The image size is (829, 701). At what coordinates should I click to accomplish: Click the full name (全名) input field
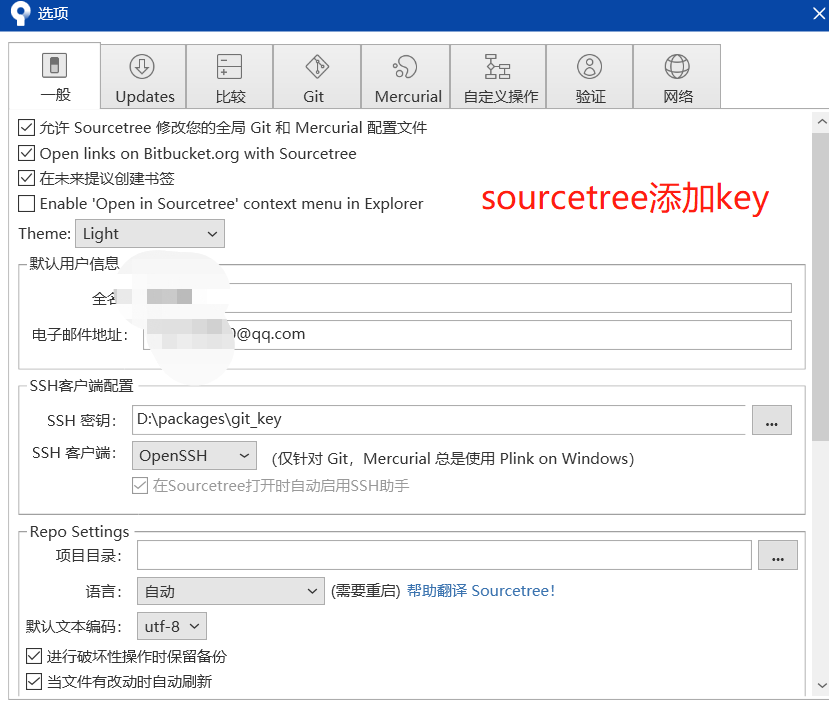467,298
